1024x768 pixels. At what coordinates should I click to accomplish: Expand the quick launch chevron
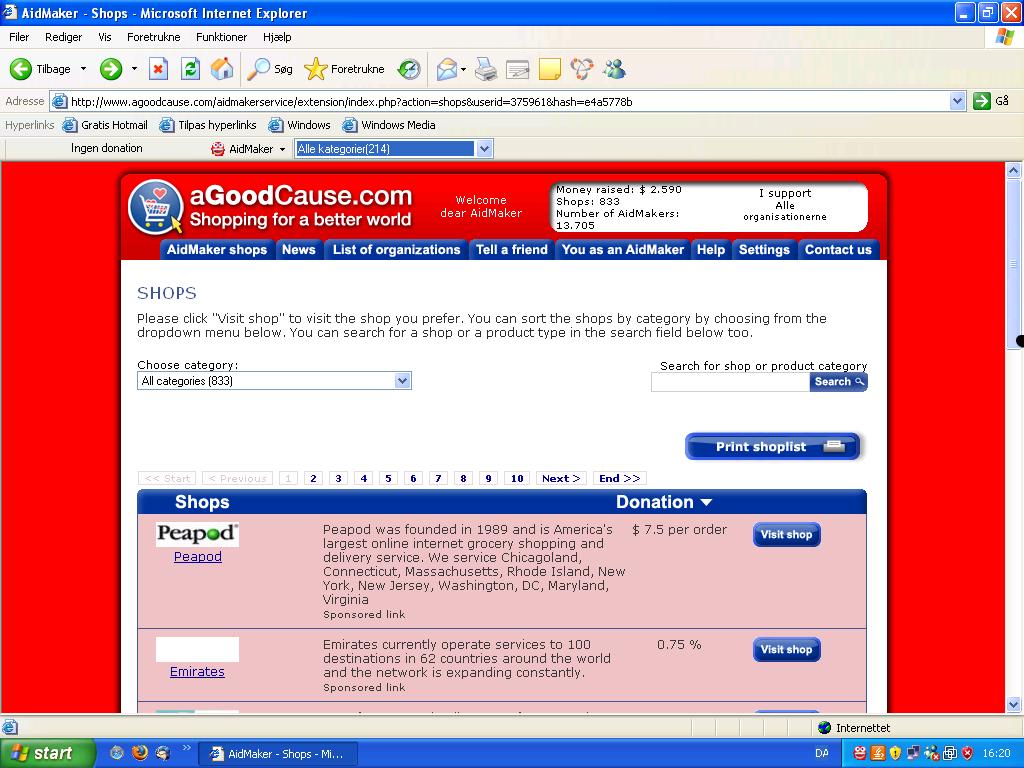[x=186, y=748]
